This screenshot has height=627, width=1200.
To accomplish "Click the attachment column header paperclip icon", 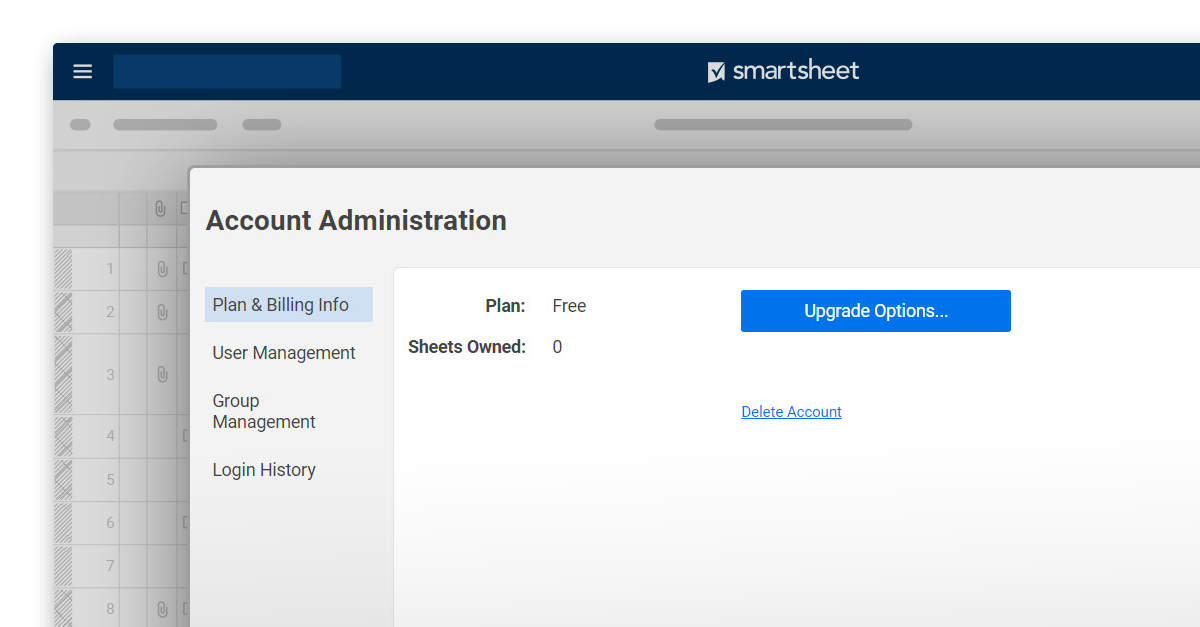I will 160,208.
